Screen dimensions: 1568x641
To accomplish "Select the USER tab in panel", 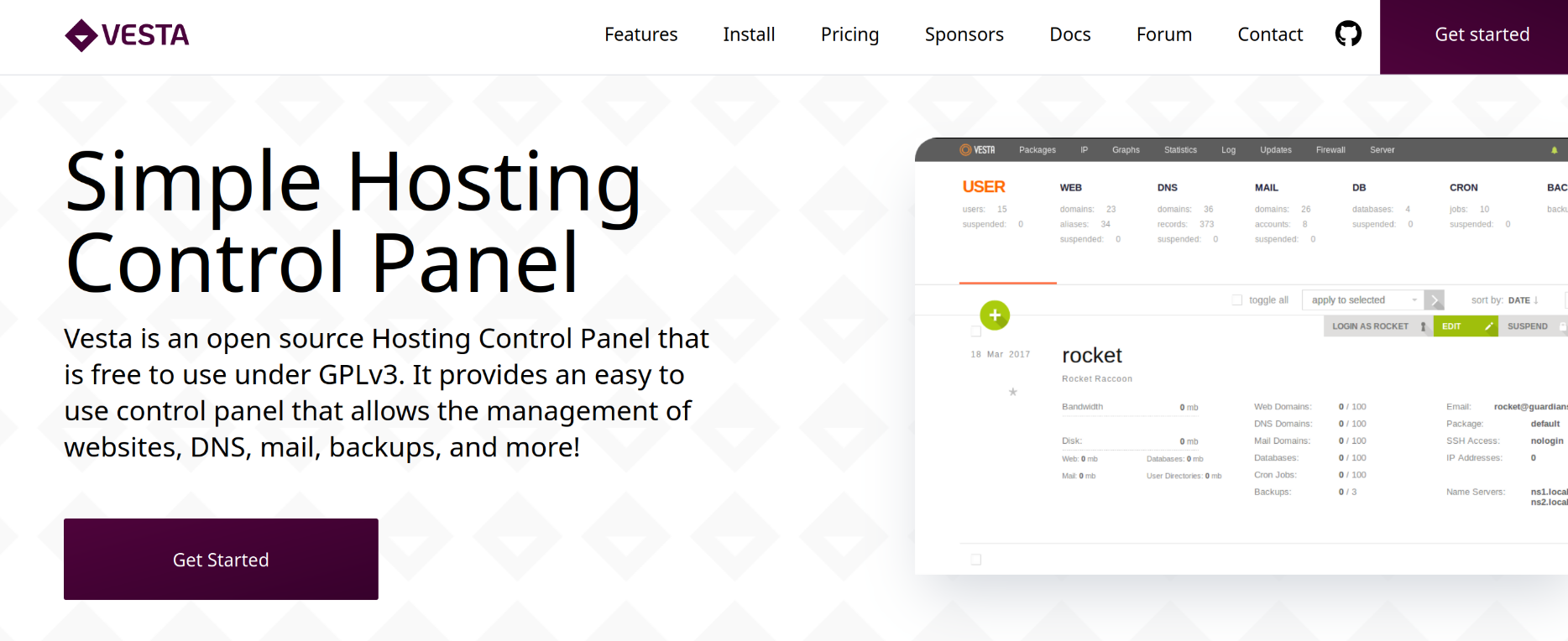I will click(x=984, y=187).
